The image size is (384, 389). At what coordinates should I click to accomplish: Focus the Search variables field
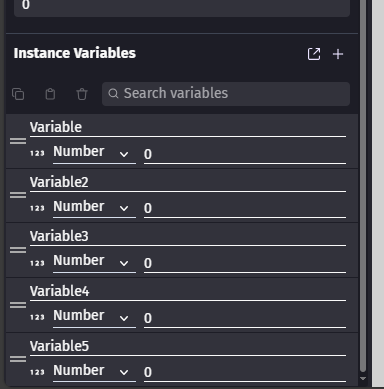coord(226,94)
